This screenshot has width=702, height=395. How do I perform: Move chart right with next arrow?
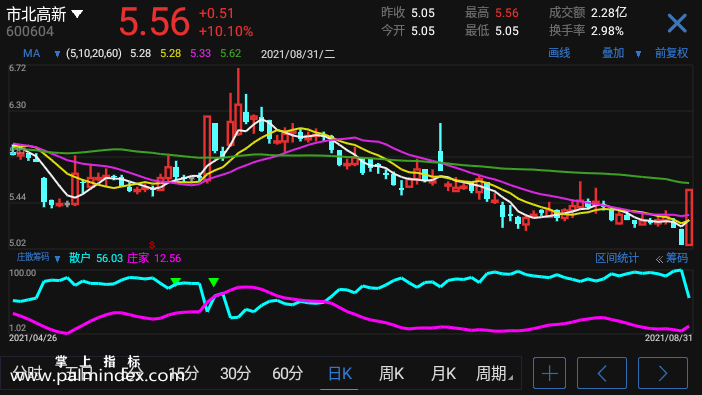[663, 373]
